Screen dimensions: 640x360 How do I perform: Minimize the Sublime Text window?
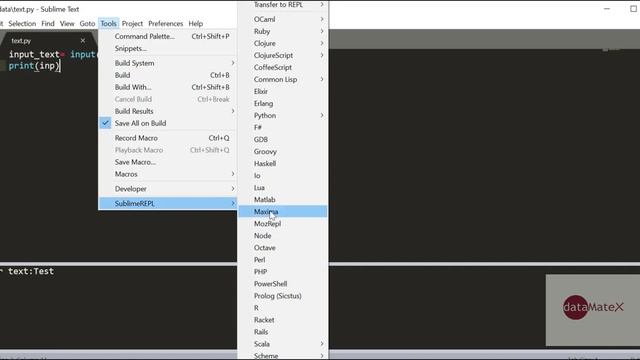(607, 9)
